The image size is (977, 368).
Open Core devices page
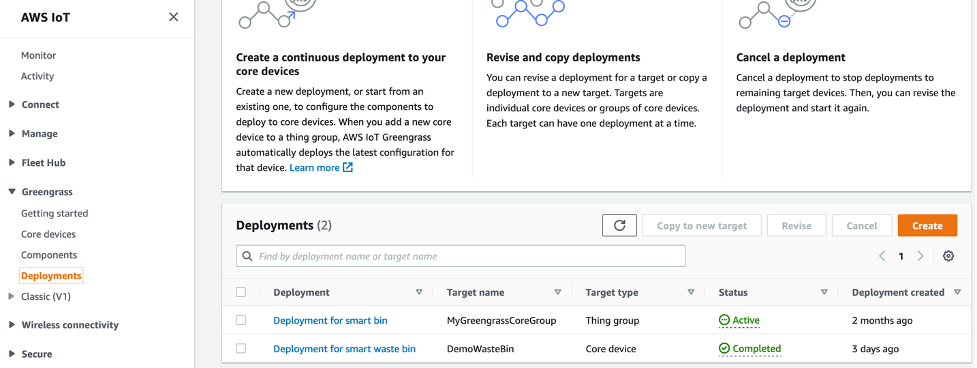click(x=49, y=234)
